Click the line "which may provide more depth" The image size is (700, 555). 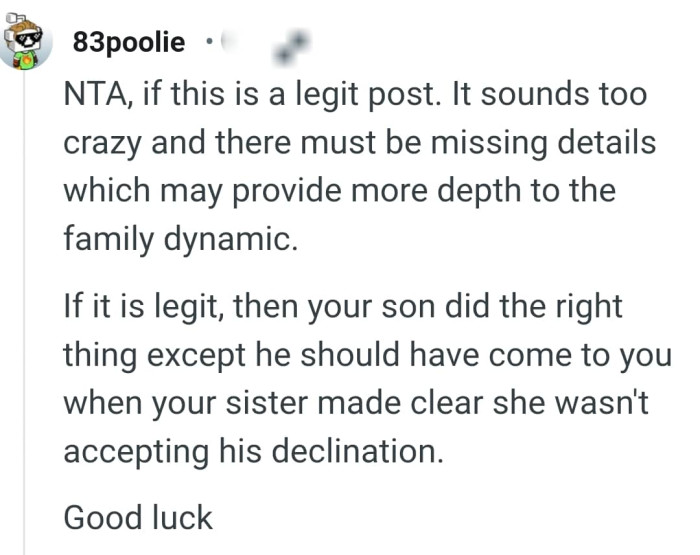pos(339,191)
